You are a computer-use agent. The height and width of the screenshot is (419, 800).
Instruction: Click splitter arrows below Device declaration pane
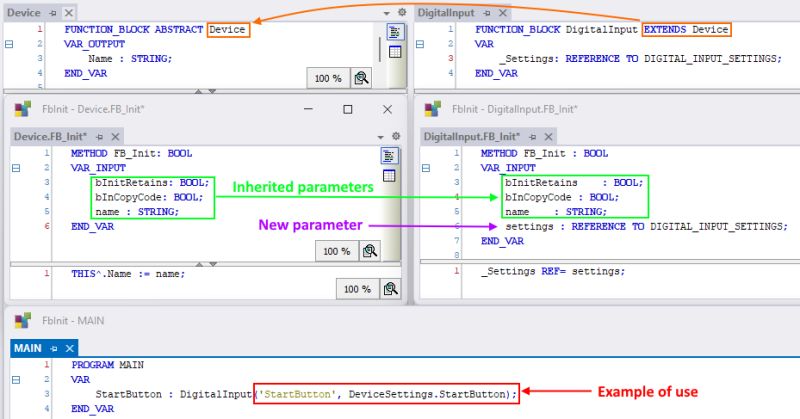pyautogui.click(x=205, y=91)
